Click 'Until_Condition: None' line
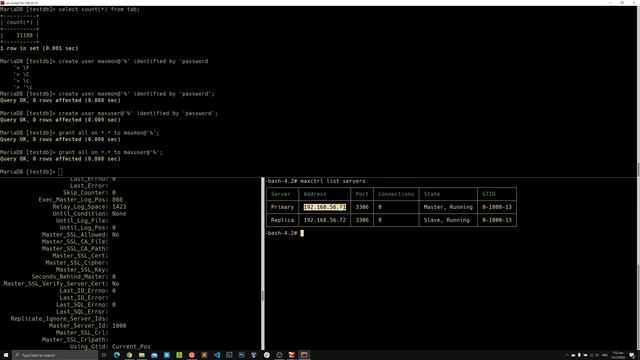This screenshot has height=360, width=640. click(x=89, y=213)
